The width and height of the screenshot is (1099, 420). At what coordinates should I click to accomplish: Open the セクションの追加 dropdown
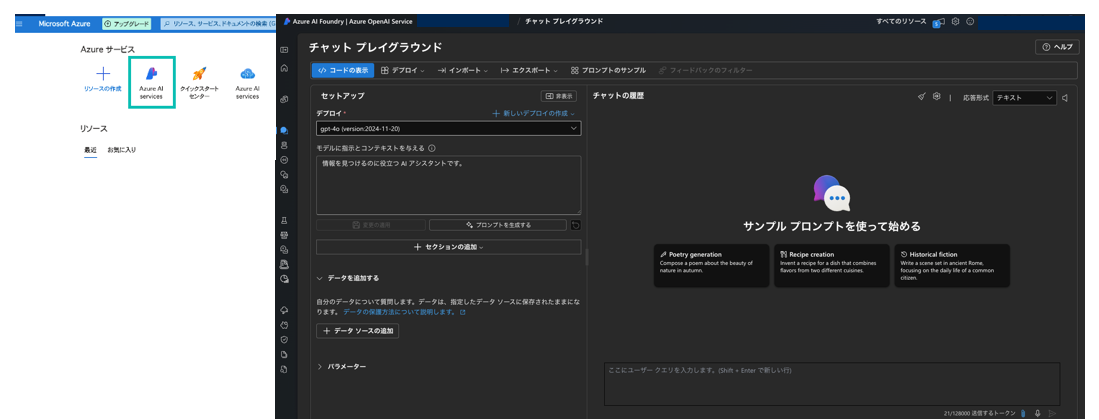click(449, 247)
